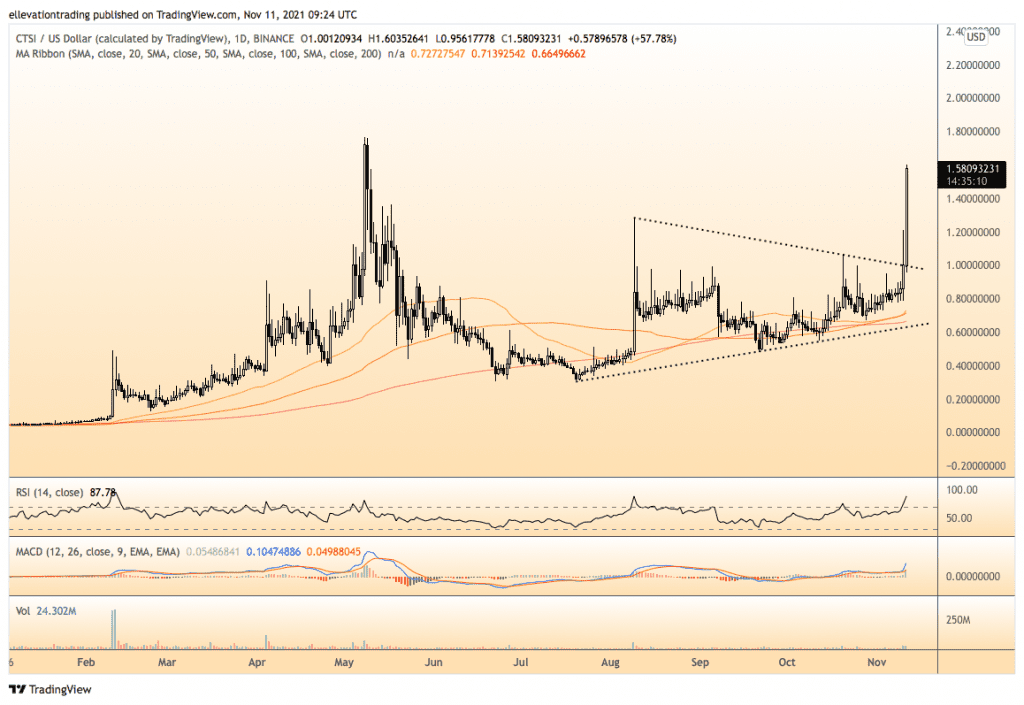Click the 0.20000000 price axis label
The image size is (1024, 705).
pos(972,399)
